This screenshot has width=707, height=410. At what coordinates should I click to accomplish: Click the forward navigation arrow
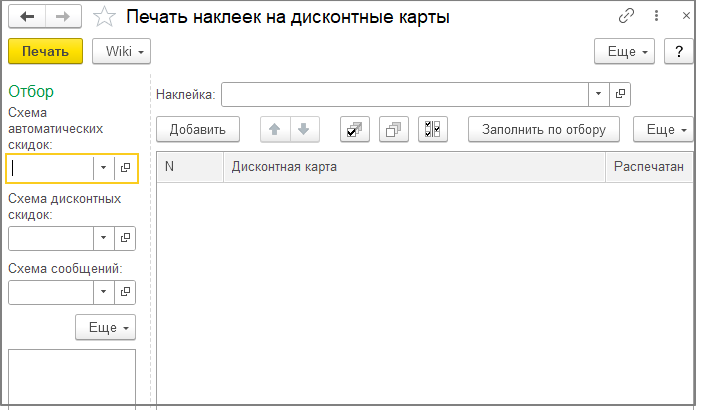click(62, 16)
